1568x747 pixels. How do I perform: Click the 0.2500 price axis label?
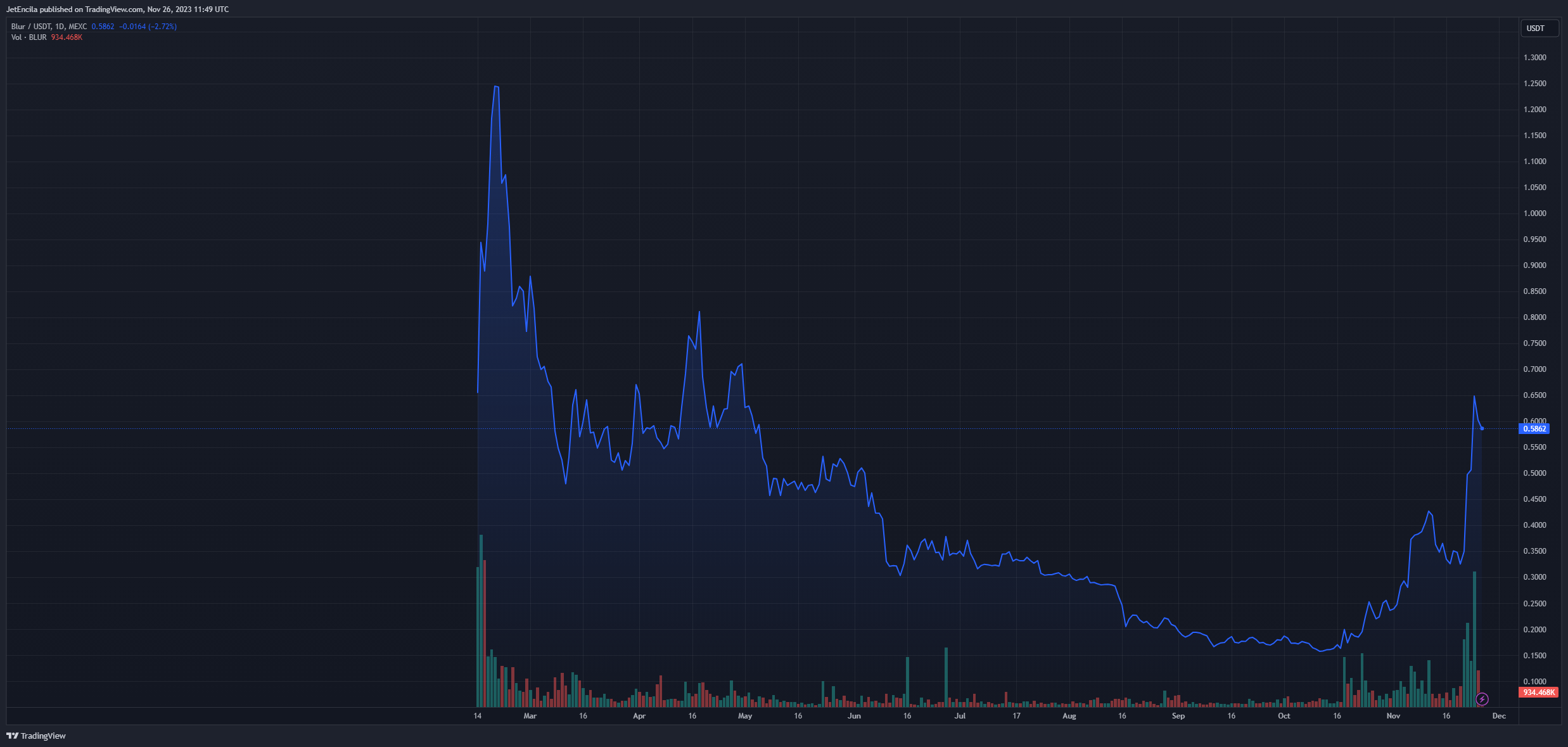(x=1535, y=604)
